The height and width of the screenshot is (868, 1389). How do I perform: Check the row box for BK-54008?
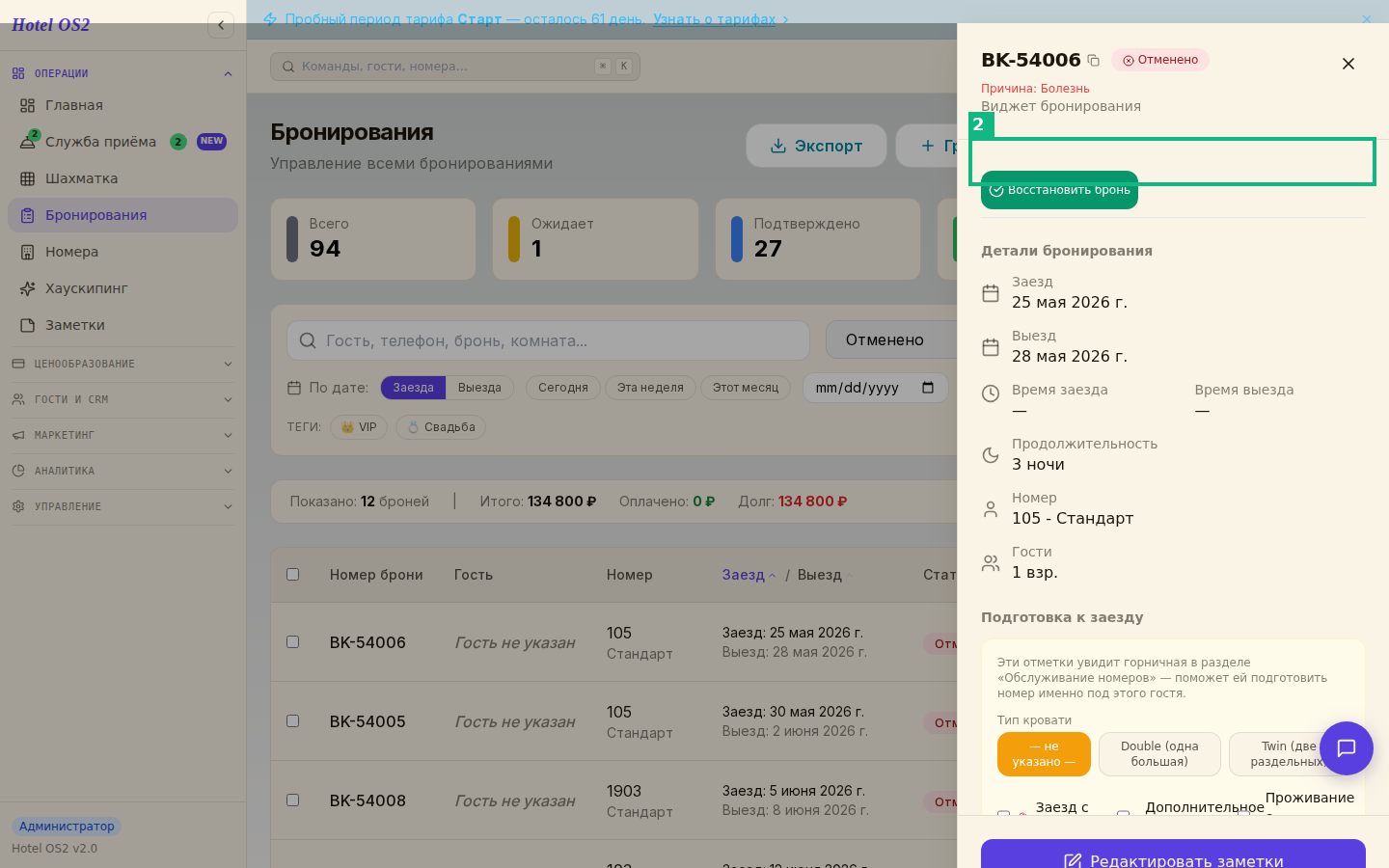point(293,800)
